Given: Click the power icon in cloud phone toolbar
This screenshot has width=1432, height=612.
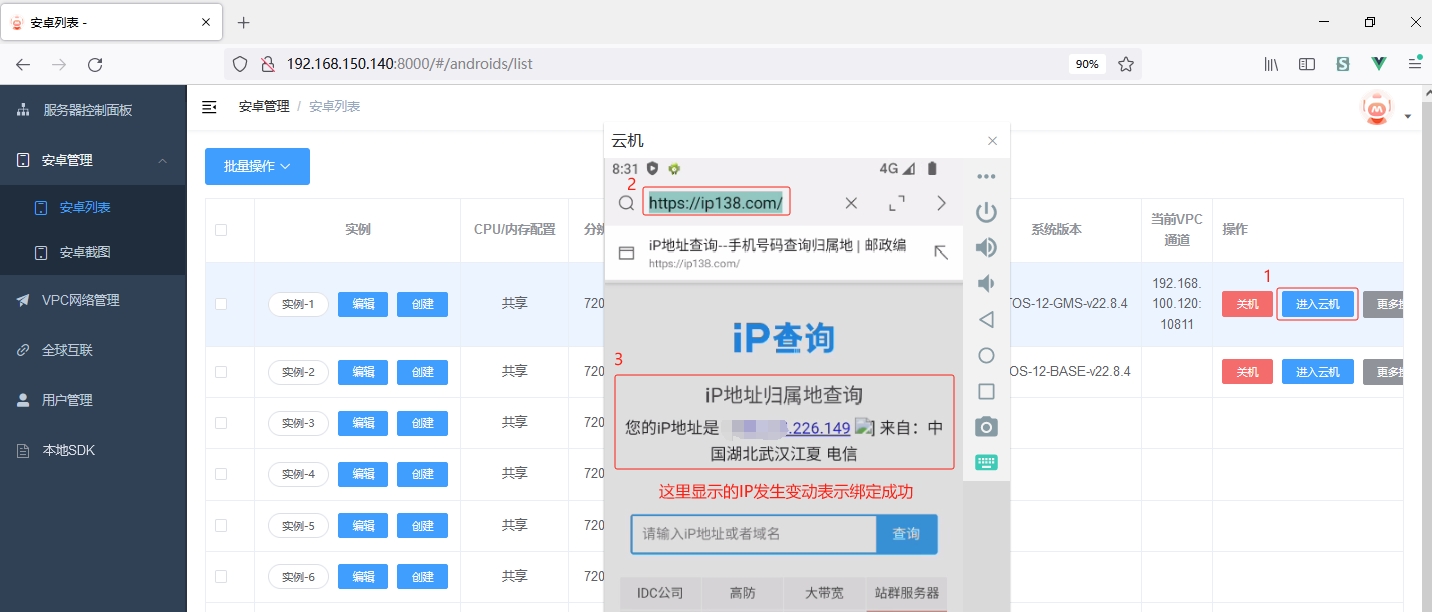Looking at the screenshot, I should (x=986, y=212).
